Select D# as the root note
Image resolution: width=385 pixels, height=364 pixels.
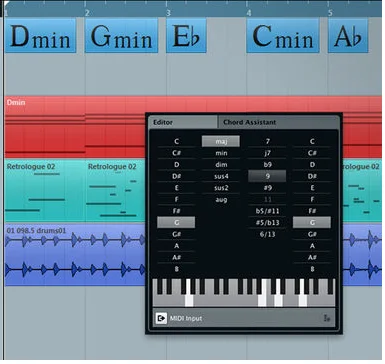click(176, 176)
